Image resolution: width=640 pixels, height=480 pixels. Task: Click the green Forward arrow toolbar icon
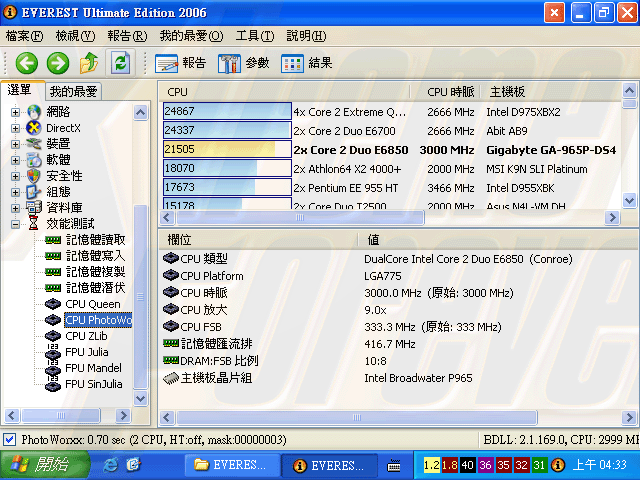[x=58, y=63]
